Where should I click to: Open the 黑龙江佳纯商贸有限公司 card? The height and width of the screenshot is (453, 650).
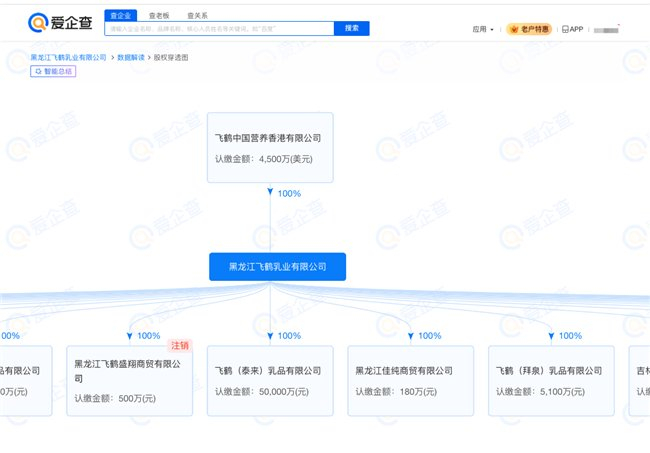coord(411,381)
